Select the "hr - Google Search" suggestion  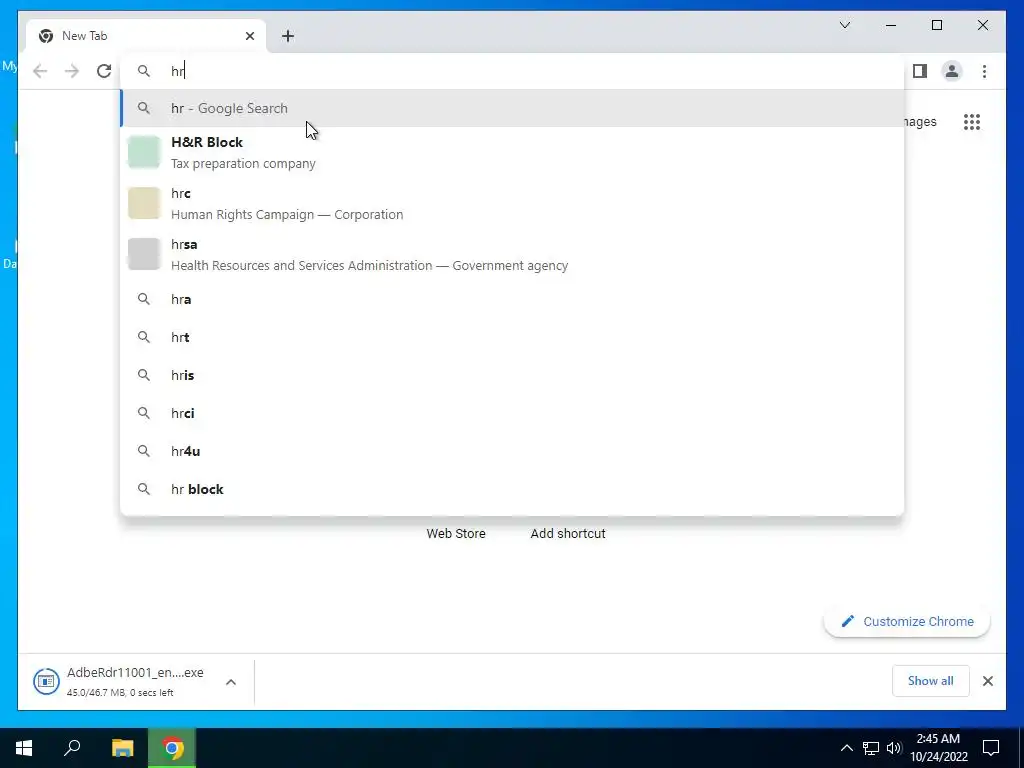click(x=513, y=108)
